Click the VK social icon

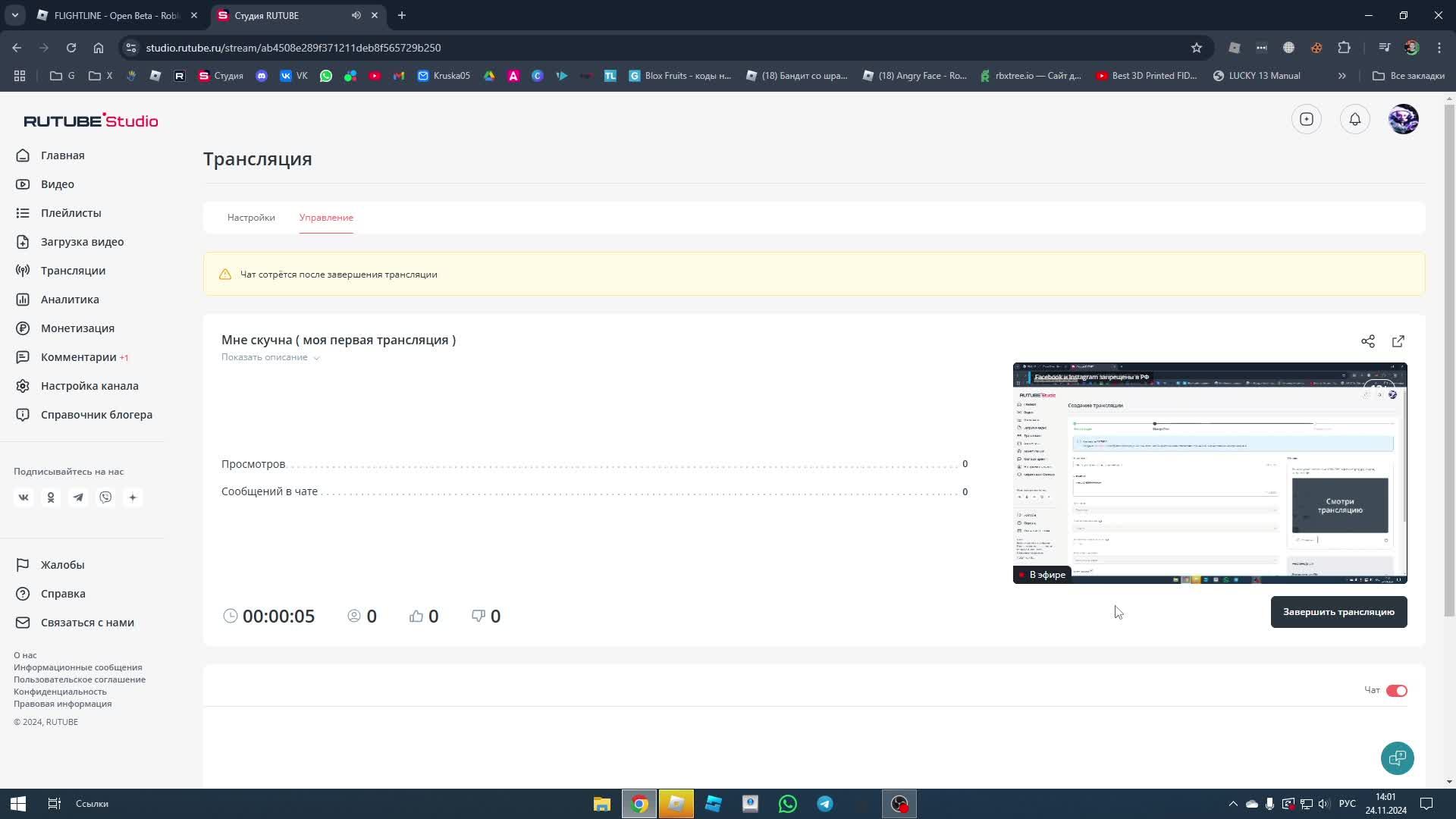click(x=24, y=497)
